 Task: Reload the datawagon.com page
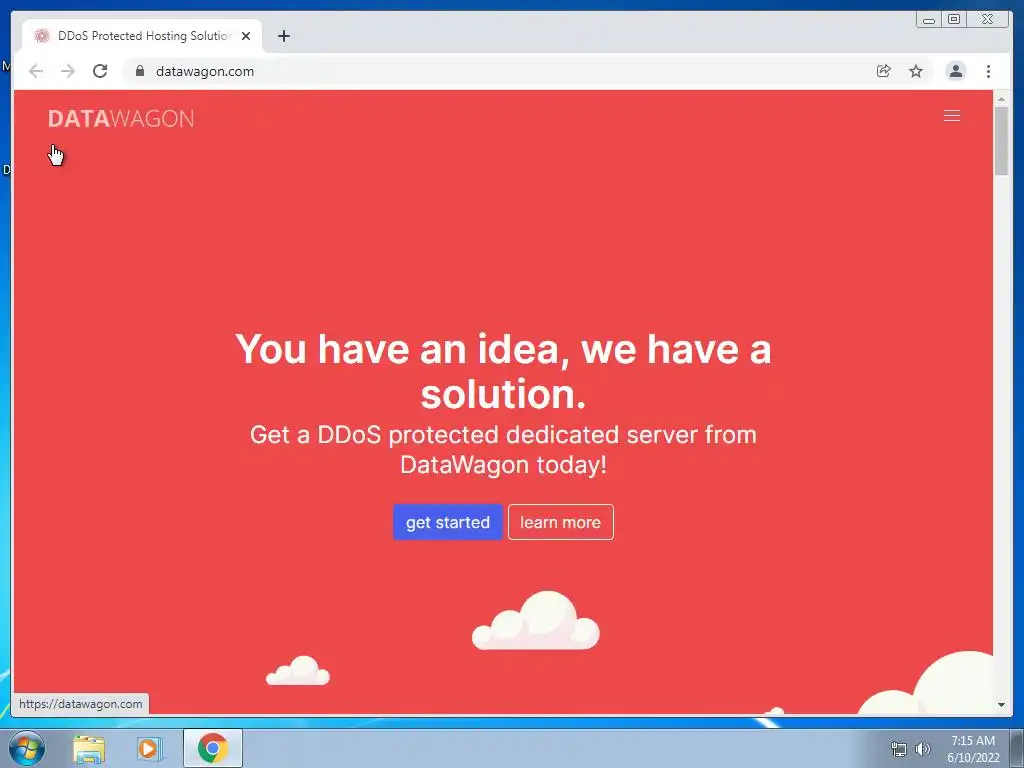pyautogui.click(x=100, y=71)
